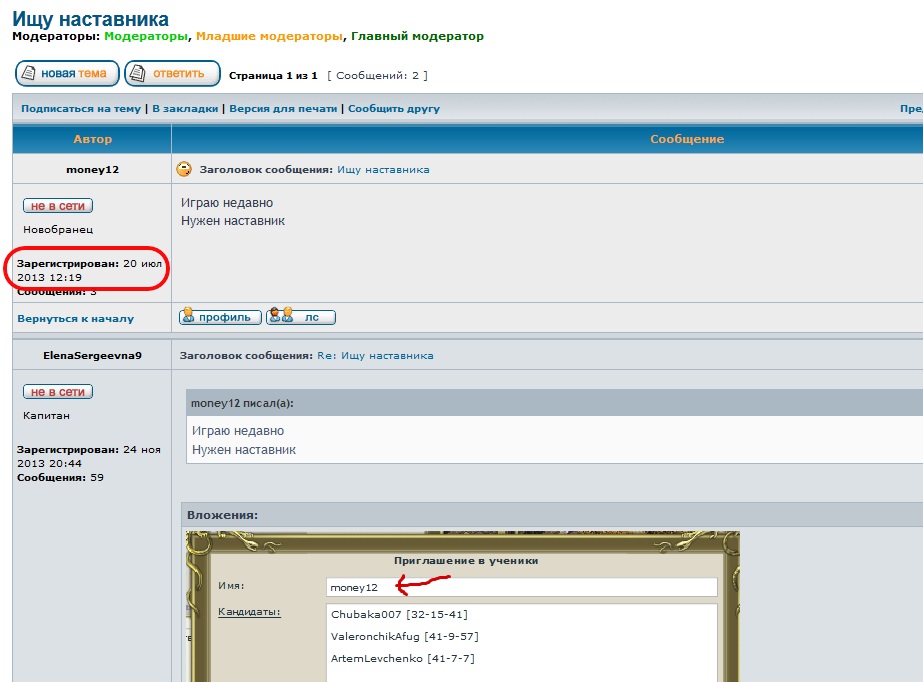The image size is (923, 682).
Task: Click the page heading Ищу наставника
Action: tap(90, 18)
